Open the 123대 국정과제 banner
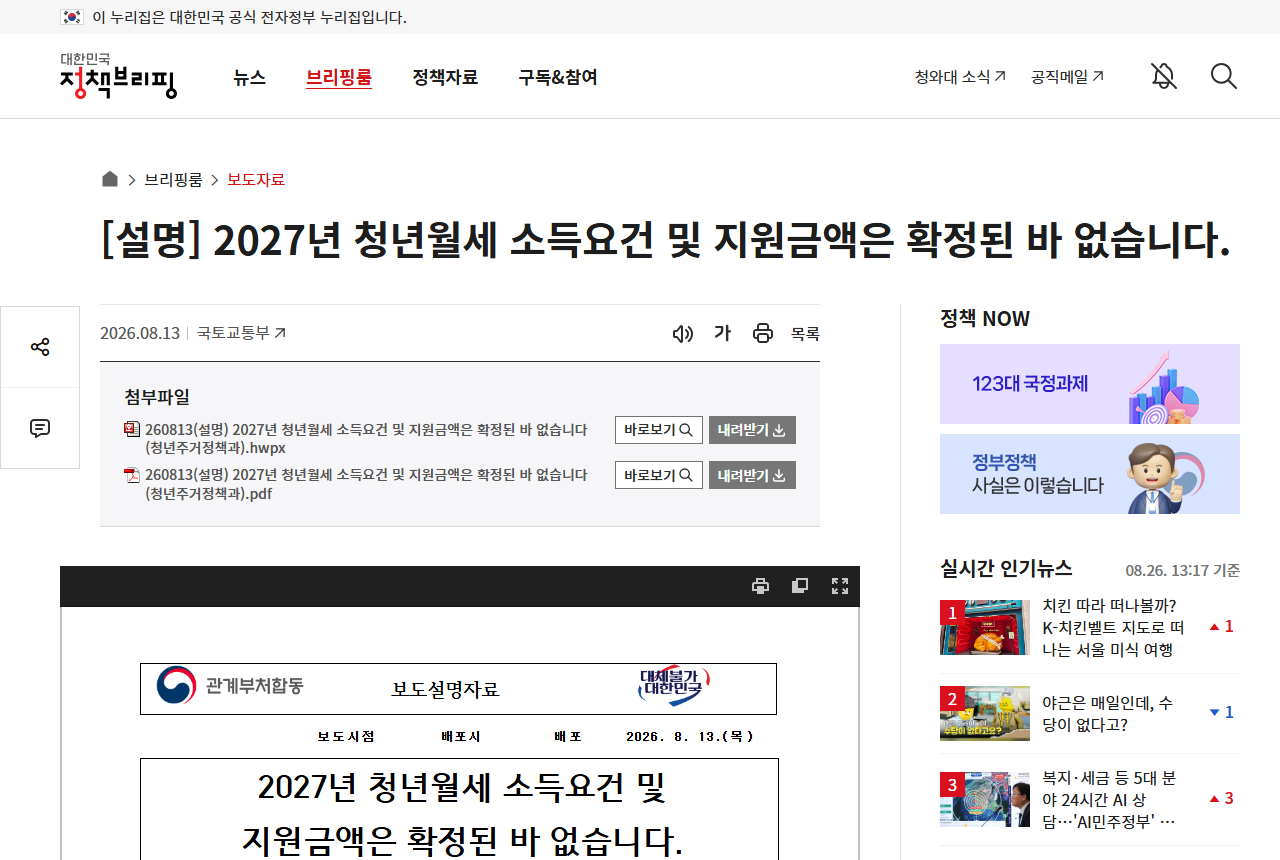 (1090, 384)
